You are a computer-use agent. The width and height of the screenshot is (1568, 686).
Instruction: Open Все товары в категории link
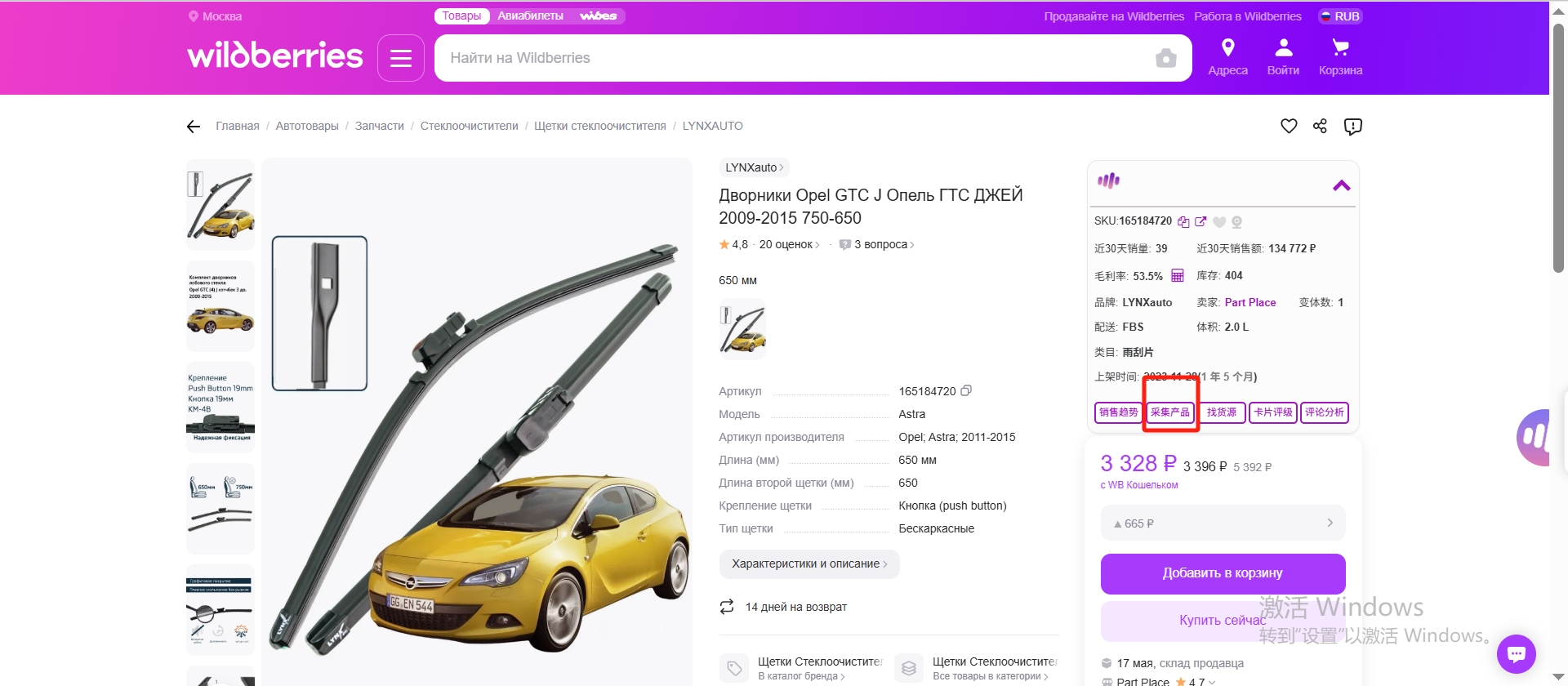point(977,668)
